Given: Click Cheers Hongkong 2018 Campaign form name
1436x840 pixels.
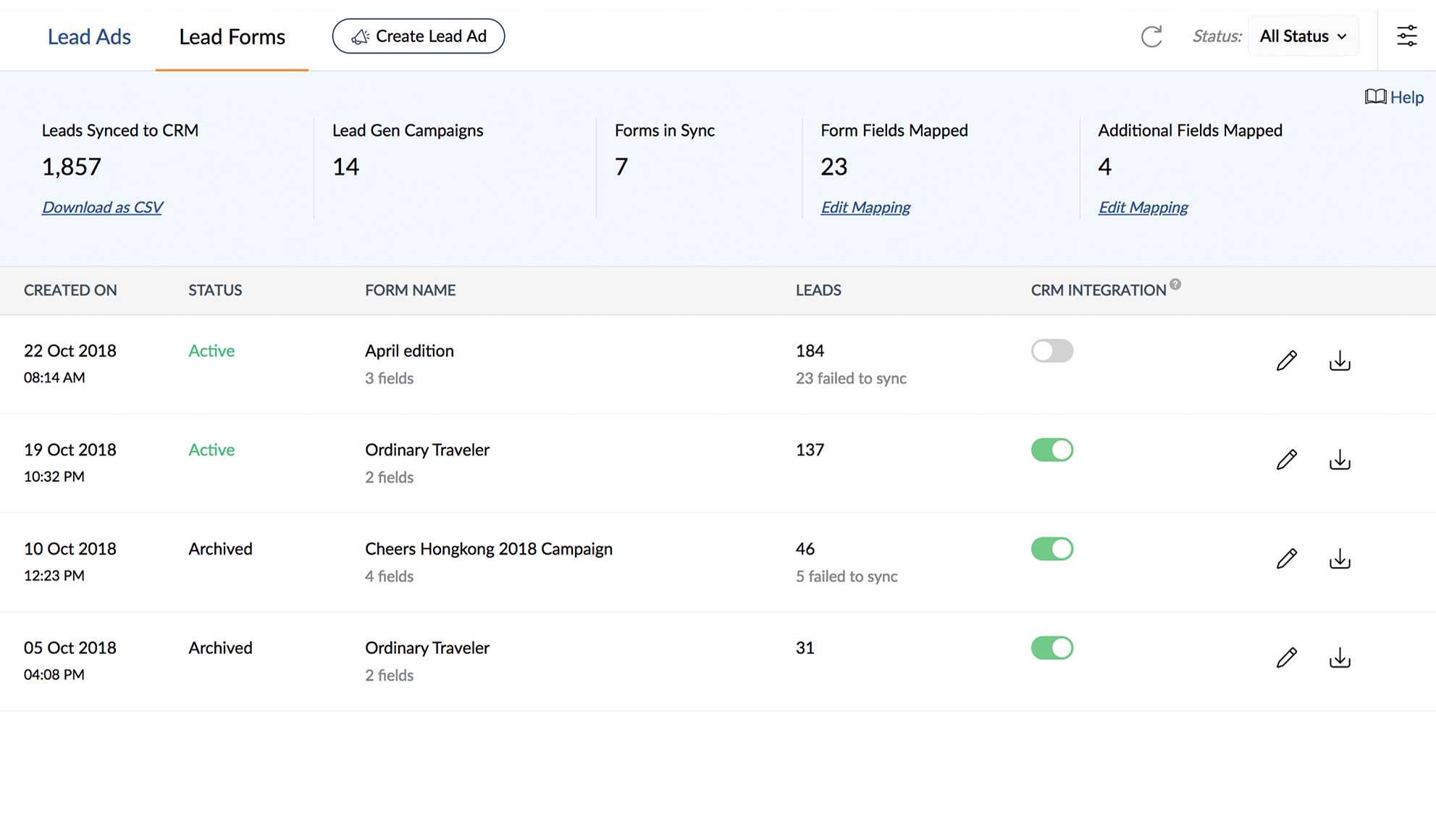Looking at the screenshot, I should coord(489,549).
